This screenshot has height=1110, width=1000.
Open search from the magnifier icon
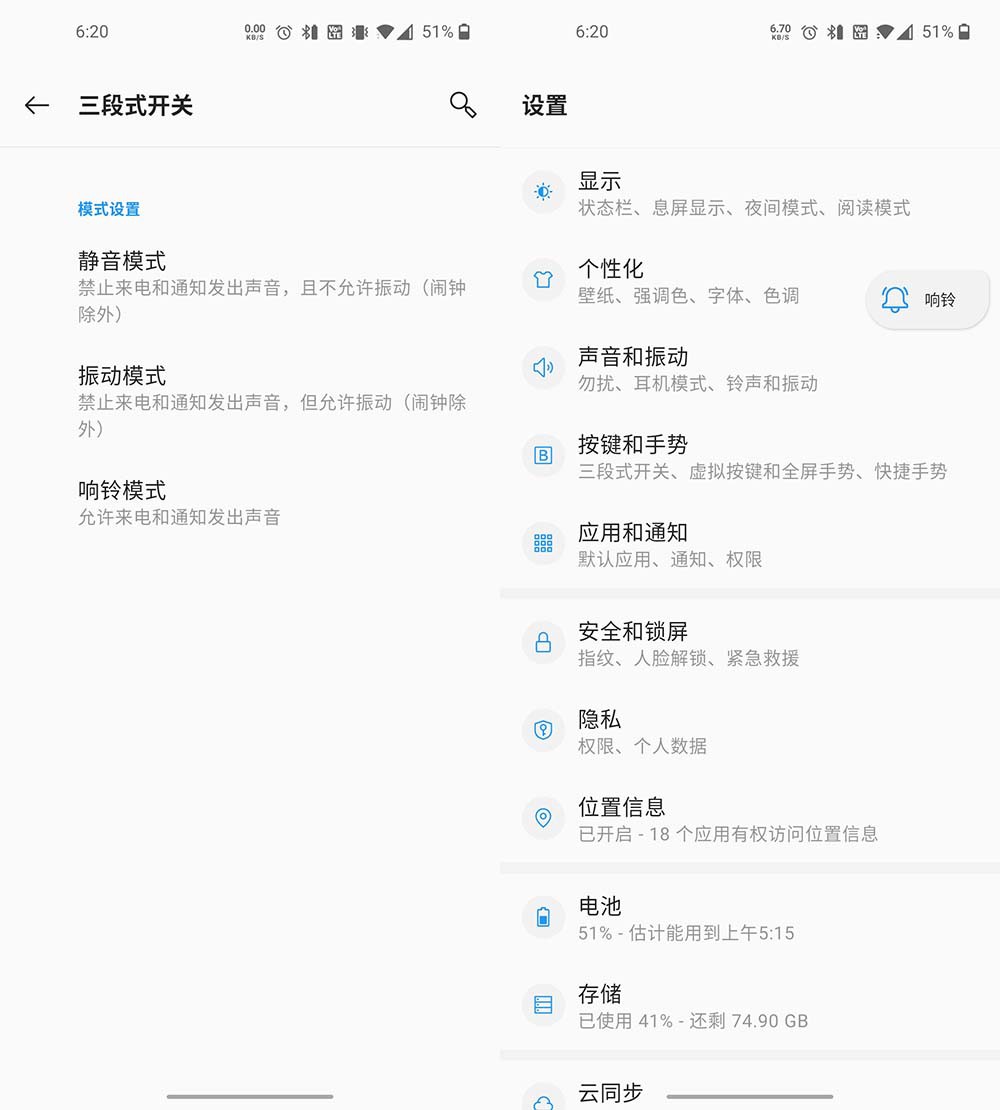[x=462, y=104]
